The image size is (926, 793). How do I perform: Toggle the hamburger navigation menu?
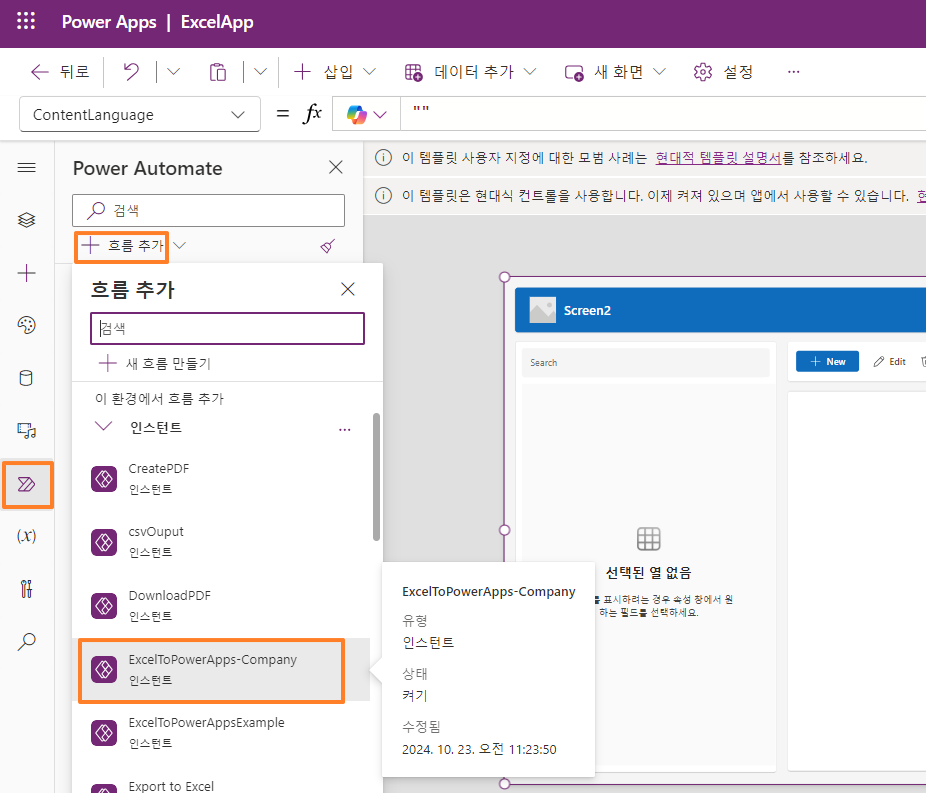(x=27, y=168)
